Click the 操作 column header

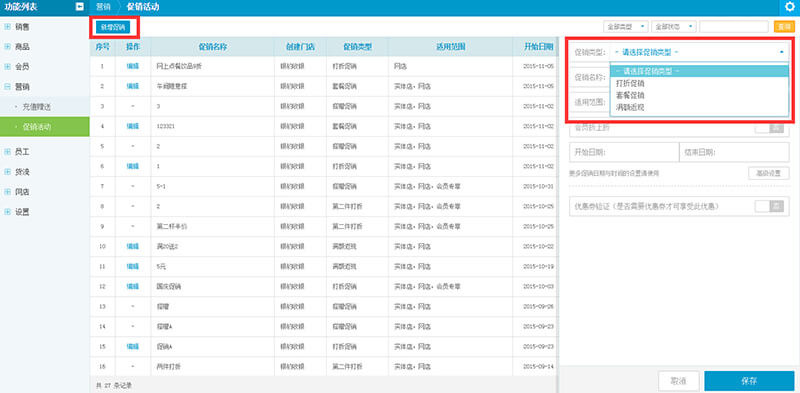coord(133,46)
